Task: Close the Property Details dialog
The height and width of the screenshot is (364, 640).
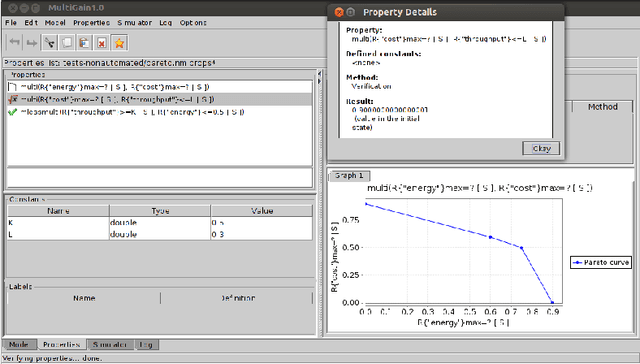Action: (339, 12)
